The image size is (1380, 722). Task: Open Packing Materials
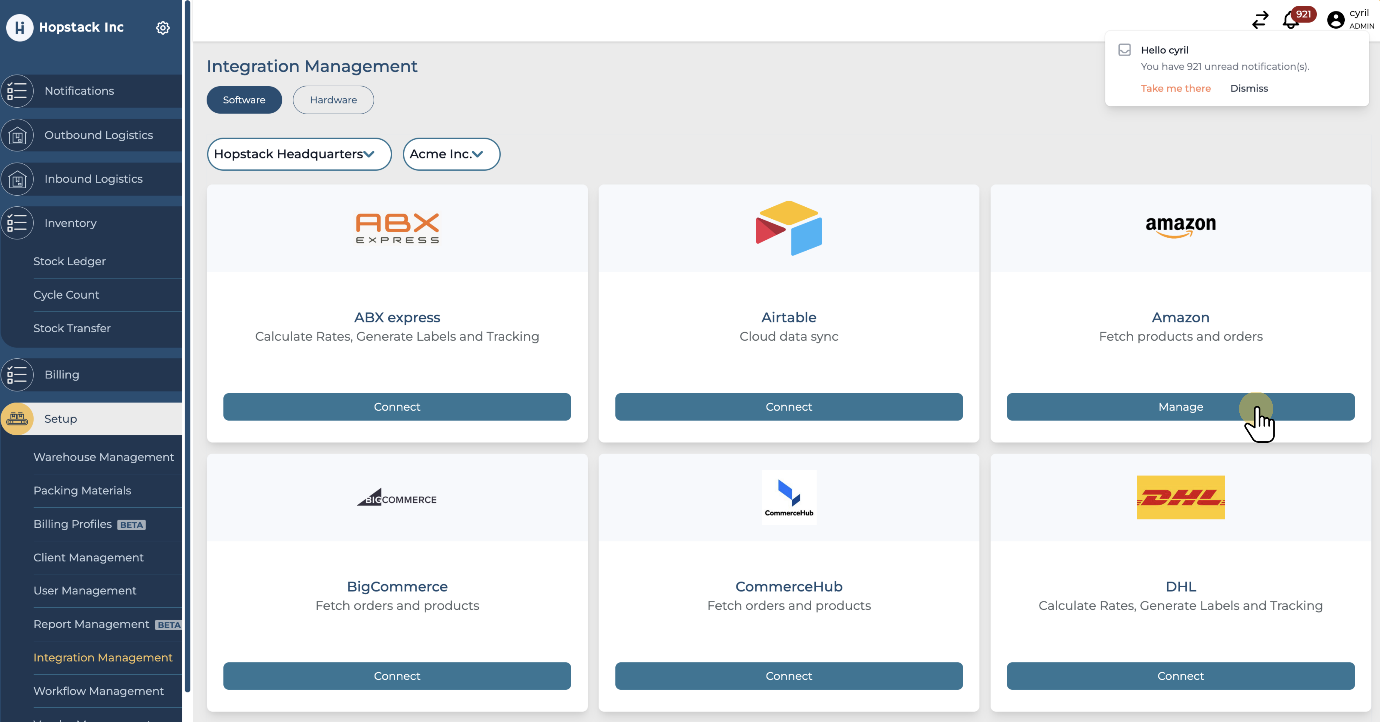point(82,491)
